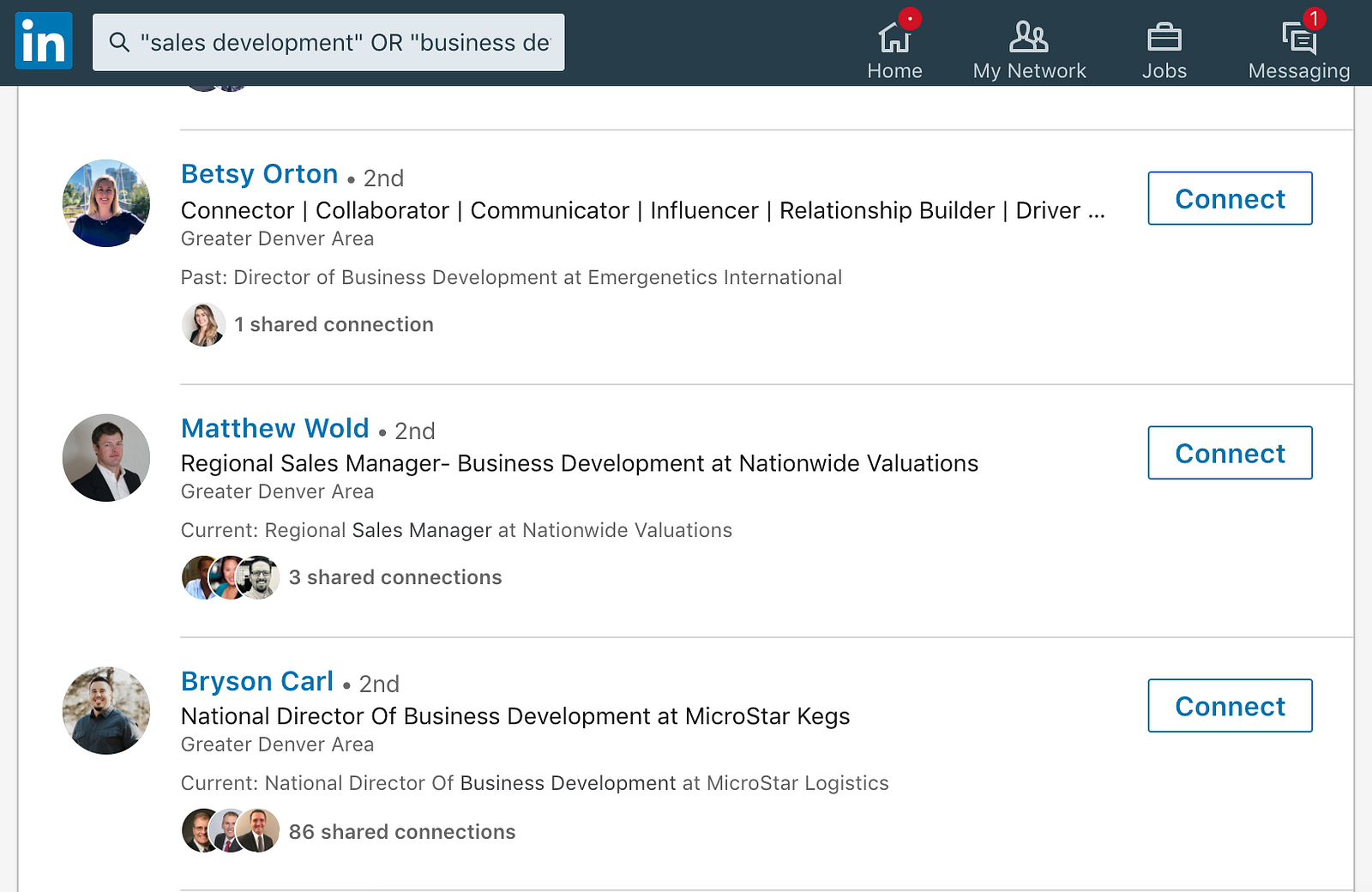Click the LinkedIn logo icon
1372x892 pixels.
tap(44, 41)
